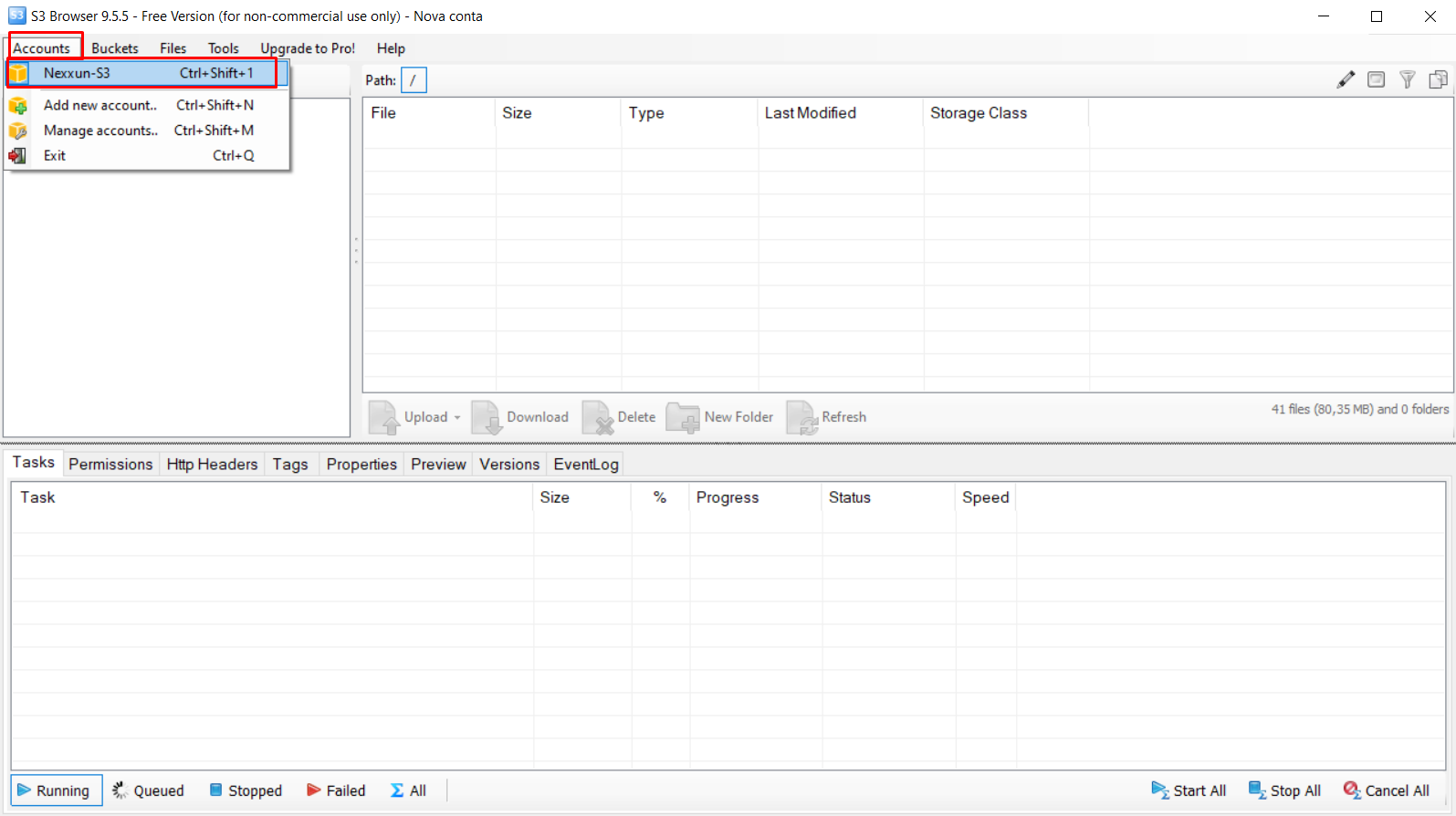Sort by the Type column header
The width and height of the screenshot is (1456, 816).
[689, 113]
